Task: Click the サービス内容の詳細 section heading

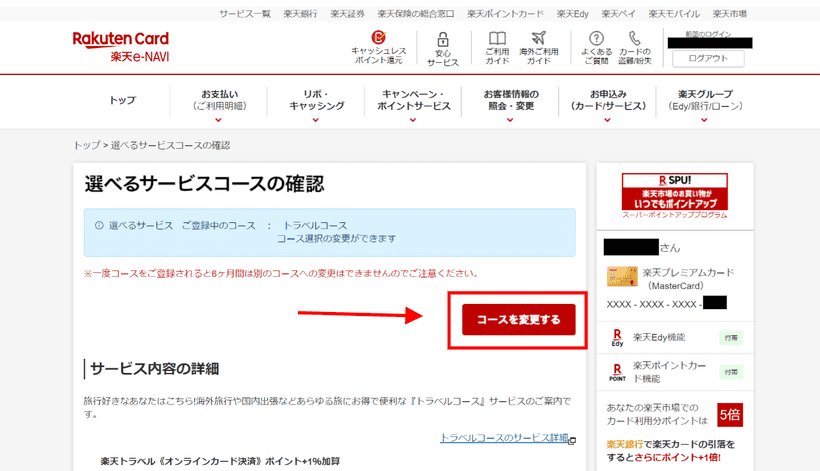Action: pyautogui.click(x=154, y=369)
